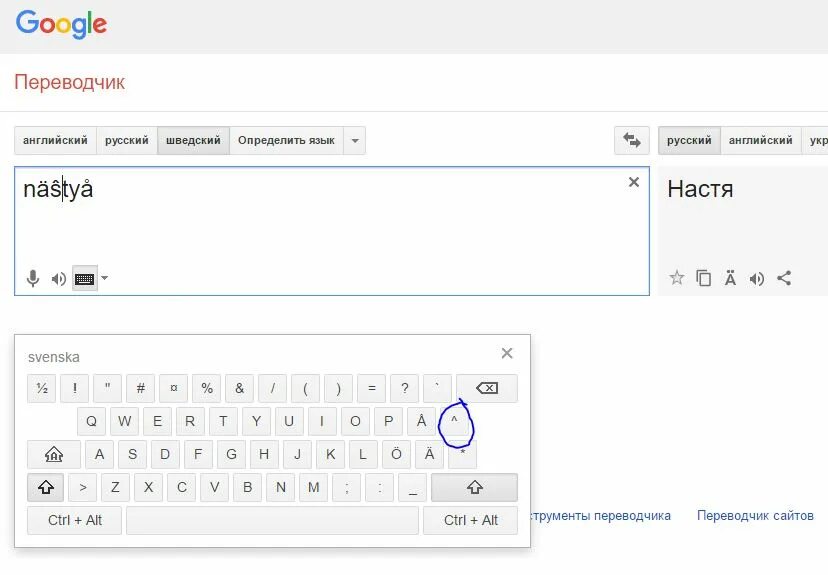Open the Google logo homepage

[x=61, y=24]
